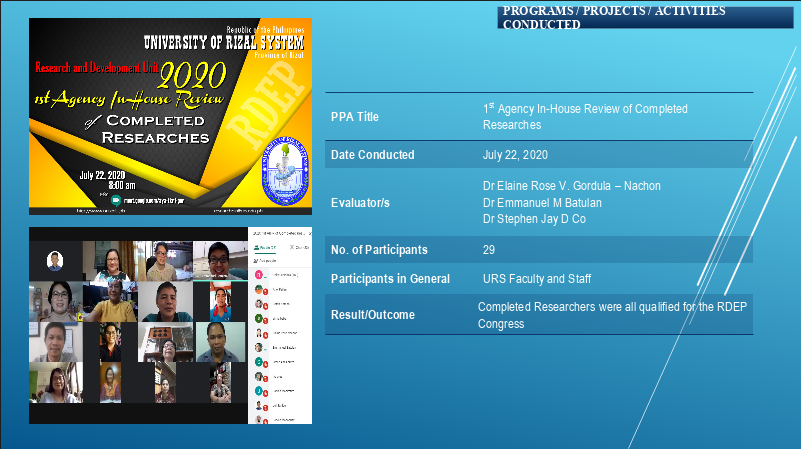
Task: Click the 'No. of Participants' label
Action: (x=379, y=250)
